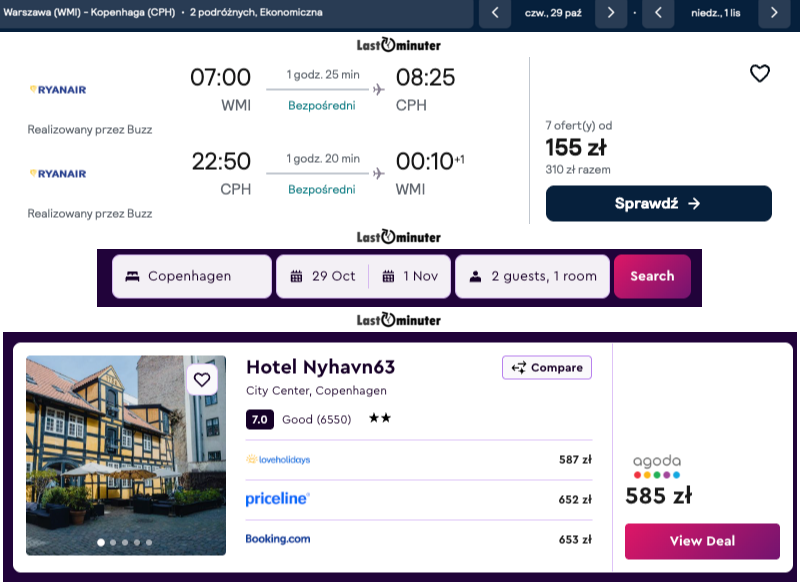Viewport: 800px width, 582px height.
Task: Open check-in date 29 Oct picker
Action: [322, 276]
